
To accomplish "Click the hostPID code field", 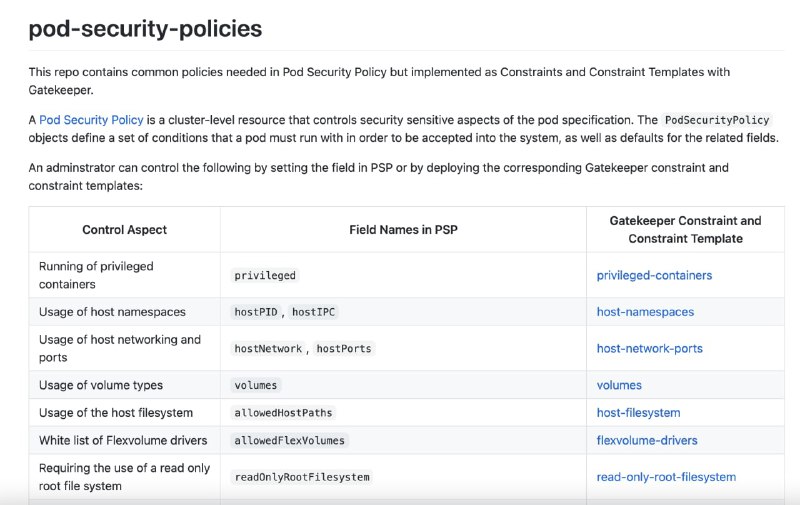I will [x=256, y=312].
